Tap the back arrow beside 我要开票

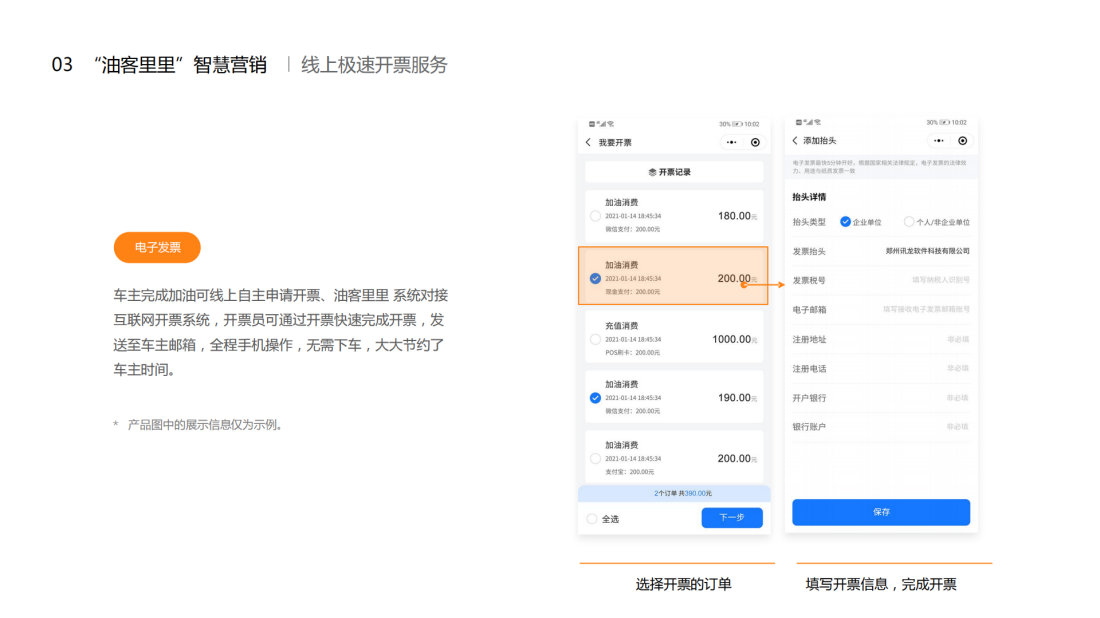588,142
